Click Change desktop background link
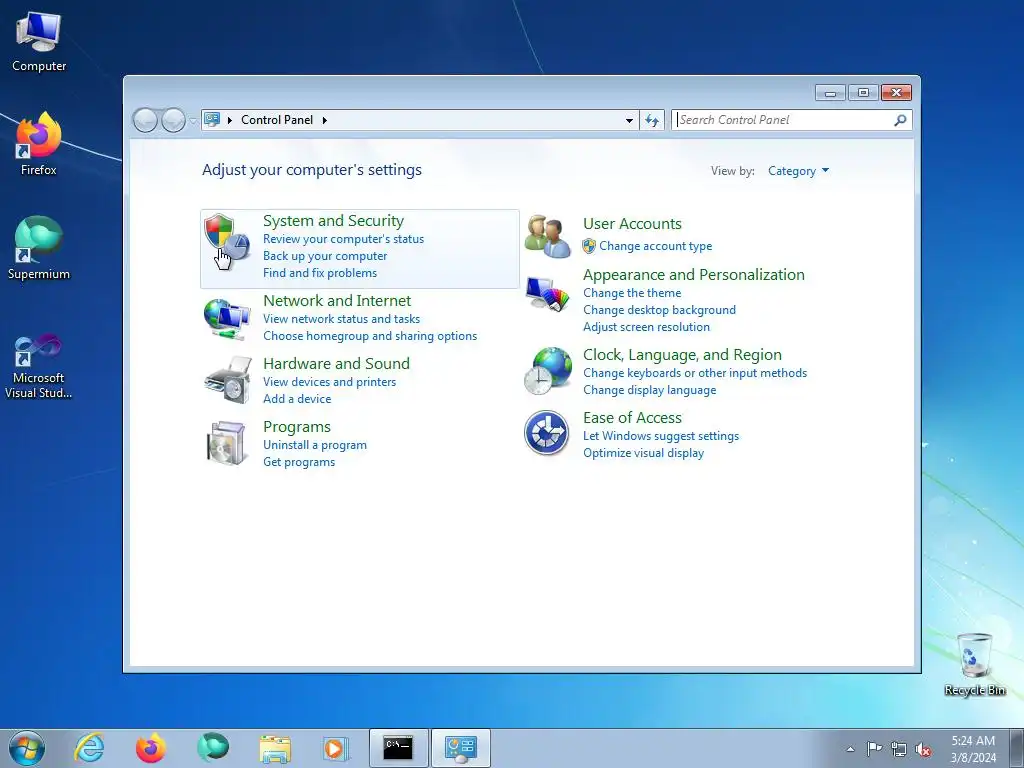The image size is (1024, 768). pyautogui.click(x=659, y=310)
